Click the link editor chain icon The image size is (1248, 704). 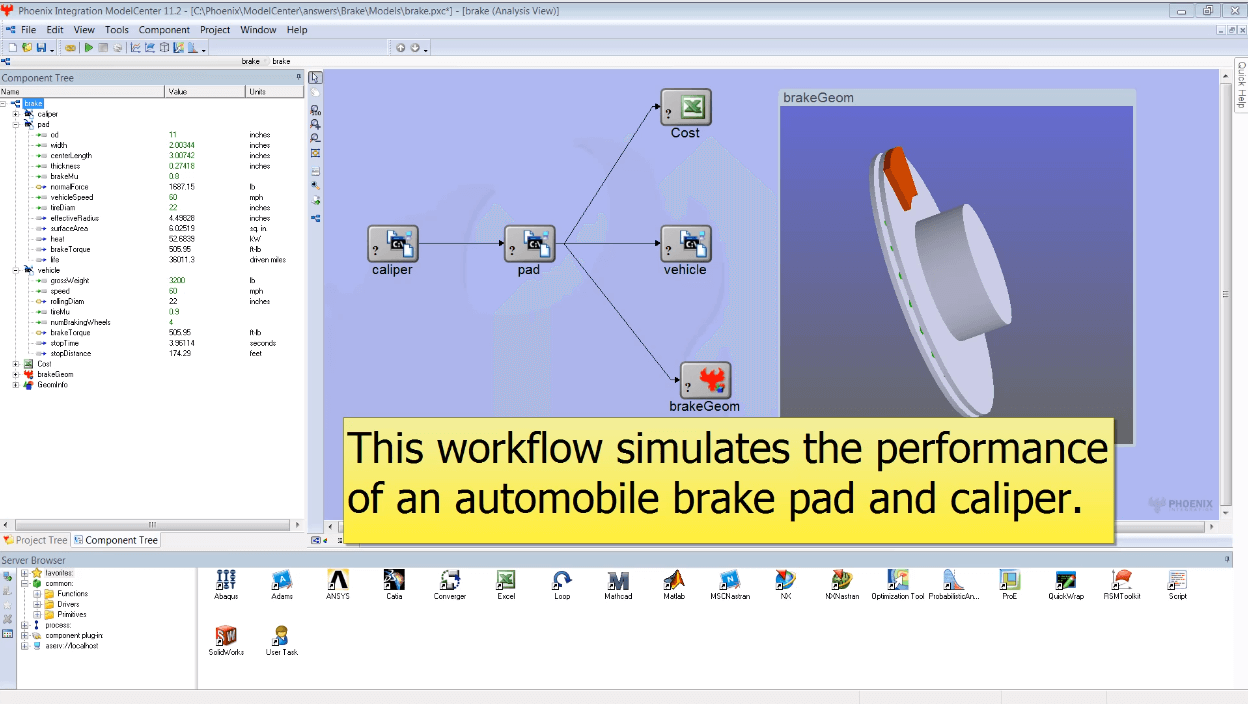70,47
